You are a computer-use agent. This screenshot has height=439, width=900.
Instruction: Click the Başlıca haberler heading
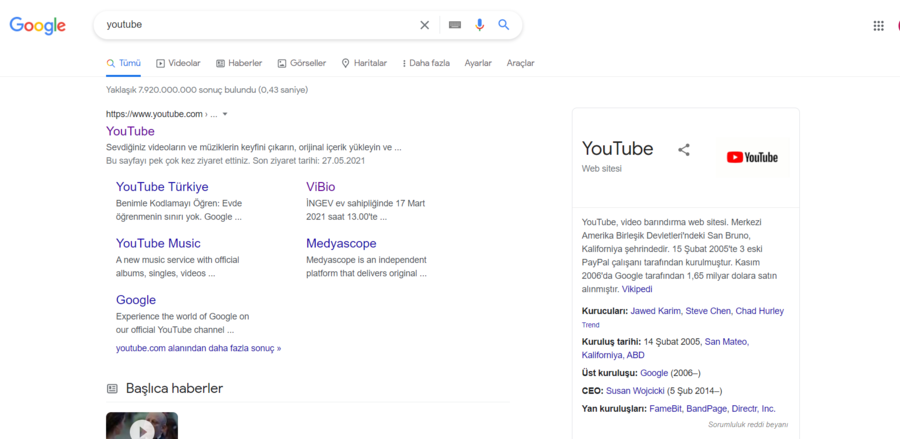[x=174, y=389]
